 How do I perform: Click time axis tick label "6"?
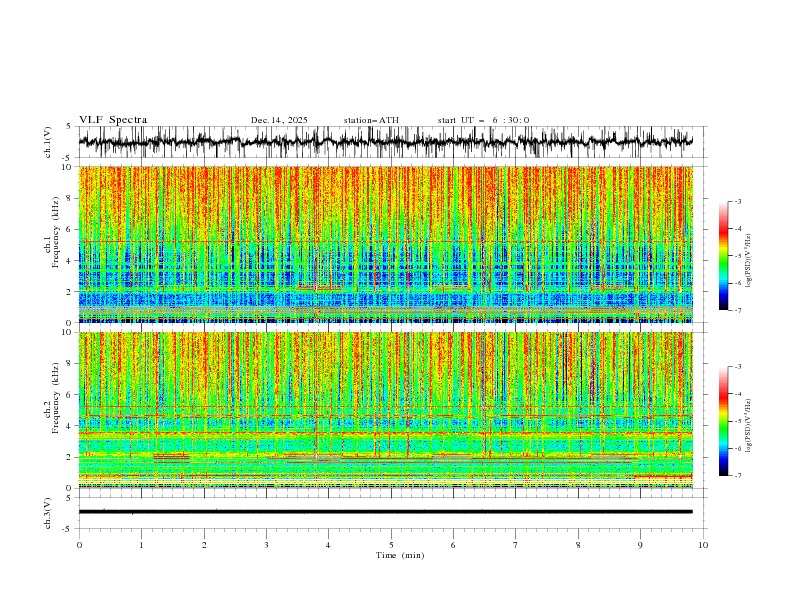click(x=453, y=545)
